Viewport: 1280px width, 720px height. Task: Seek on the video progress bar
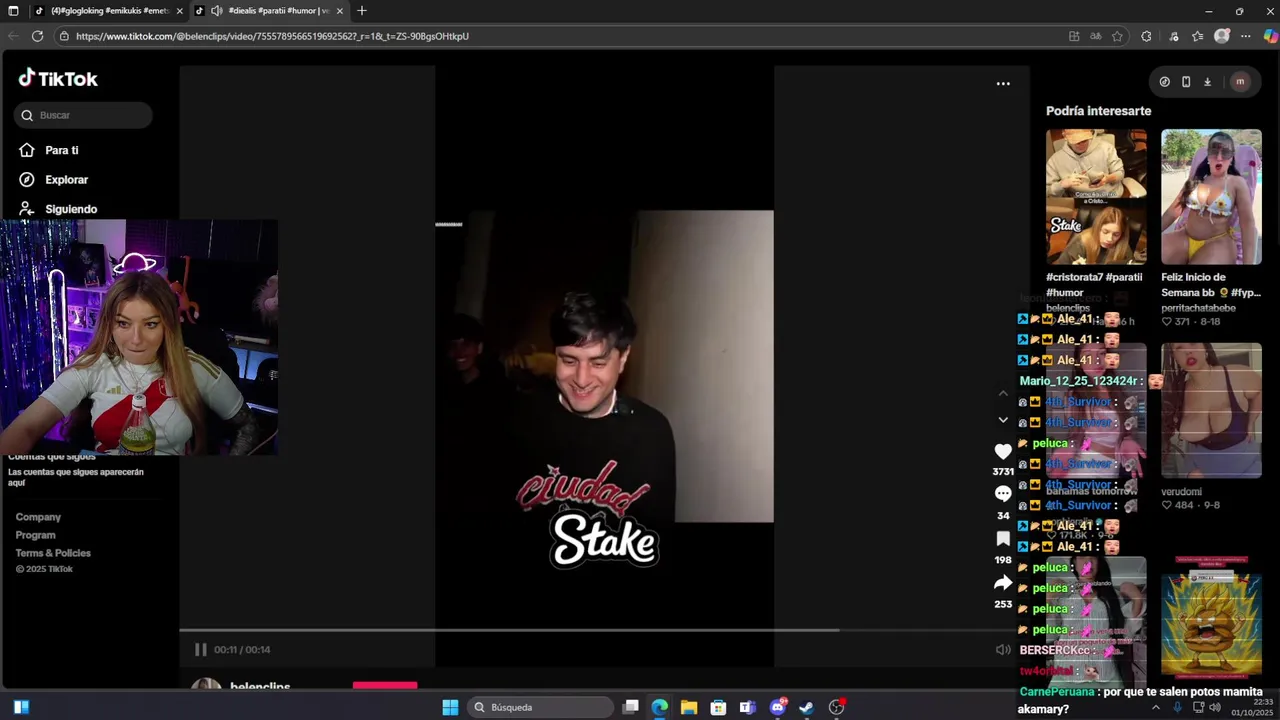[x=604, y=630]
